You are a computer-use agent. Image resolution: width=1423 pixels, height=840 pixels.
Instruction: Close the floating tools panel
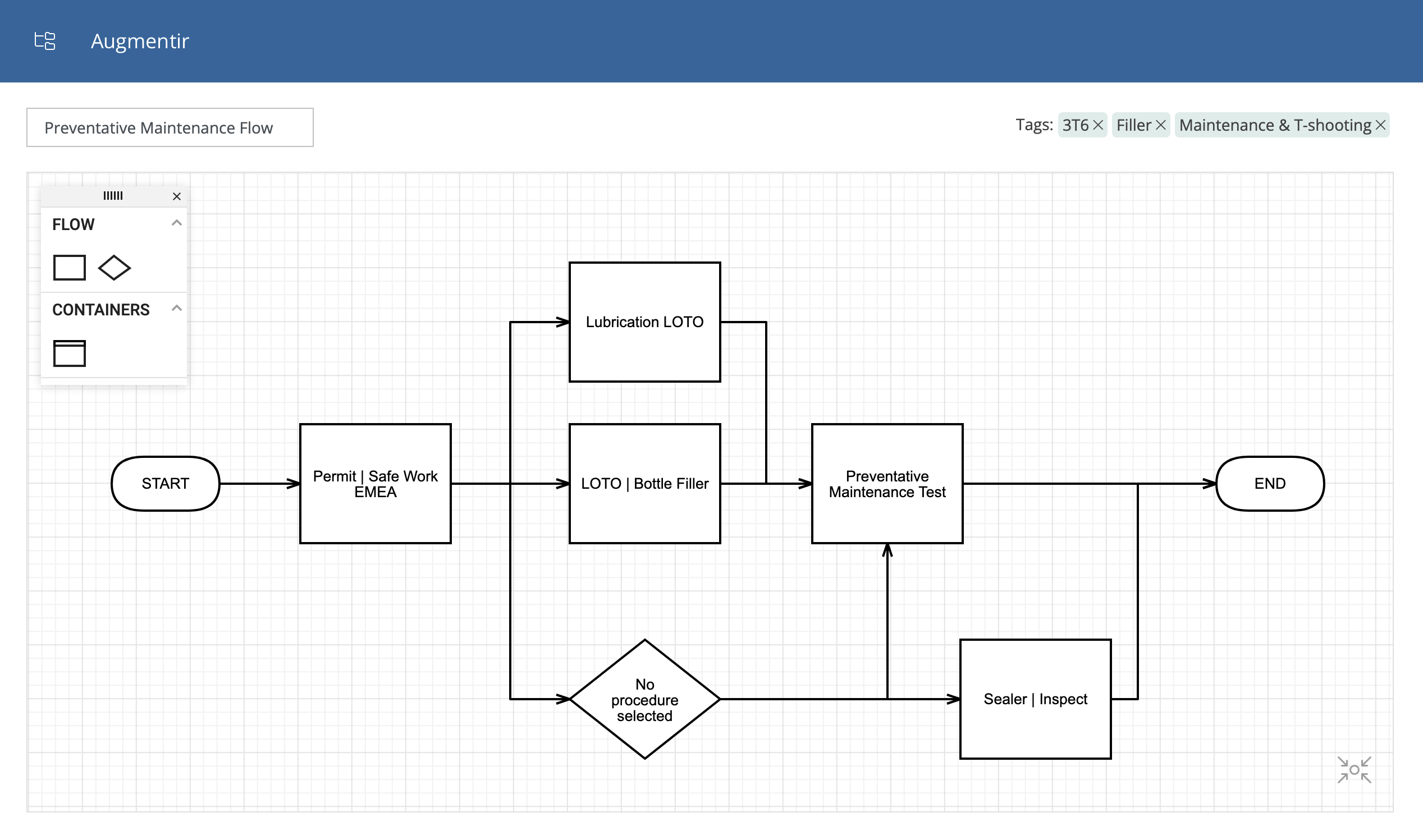click(177, 196)
